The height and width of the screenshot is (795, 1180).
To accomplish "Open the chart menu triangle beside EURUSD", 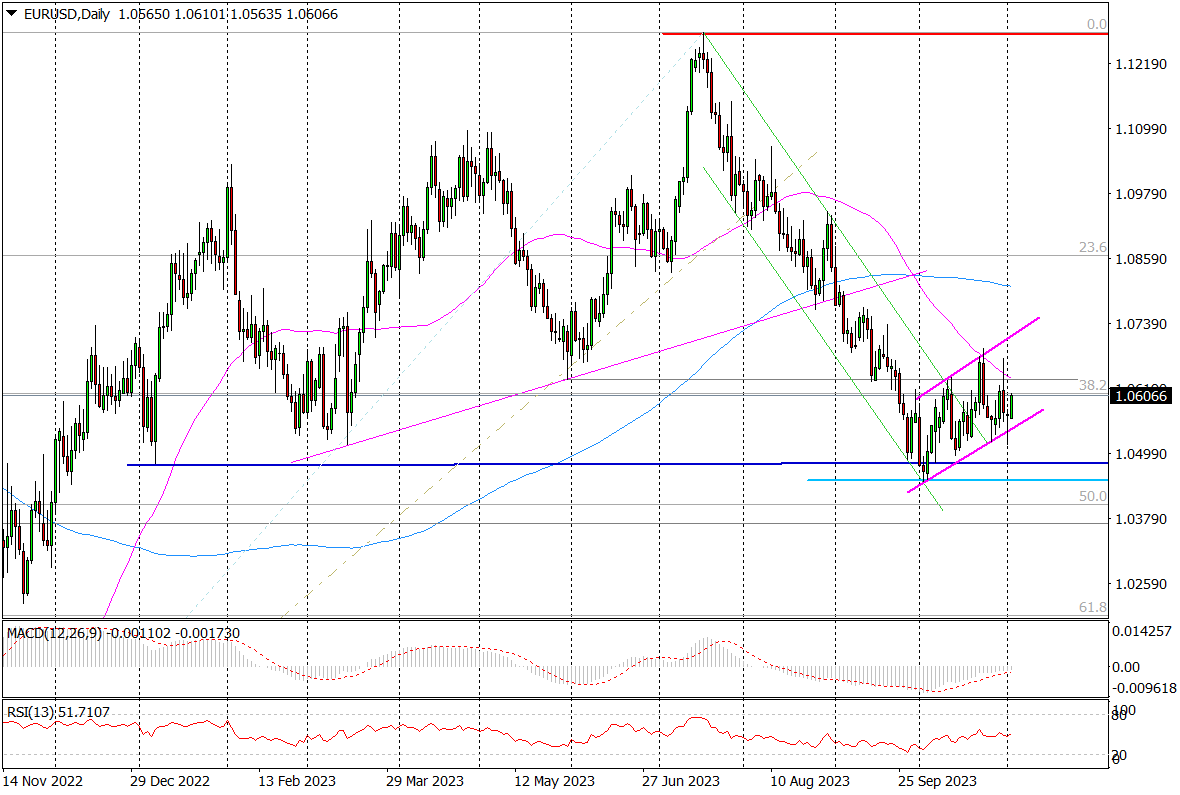I will pos(11,14).
